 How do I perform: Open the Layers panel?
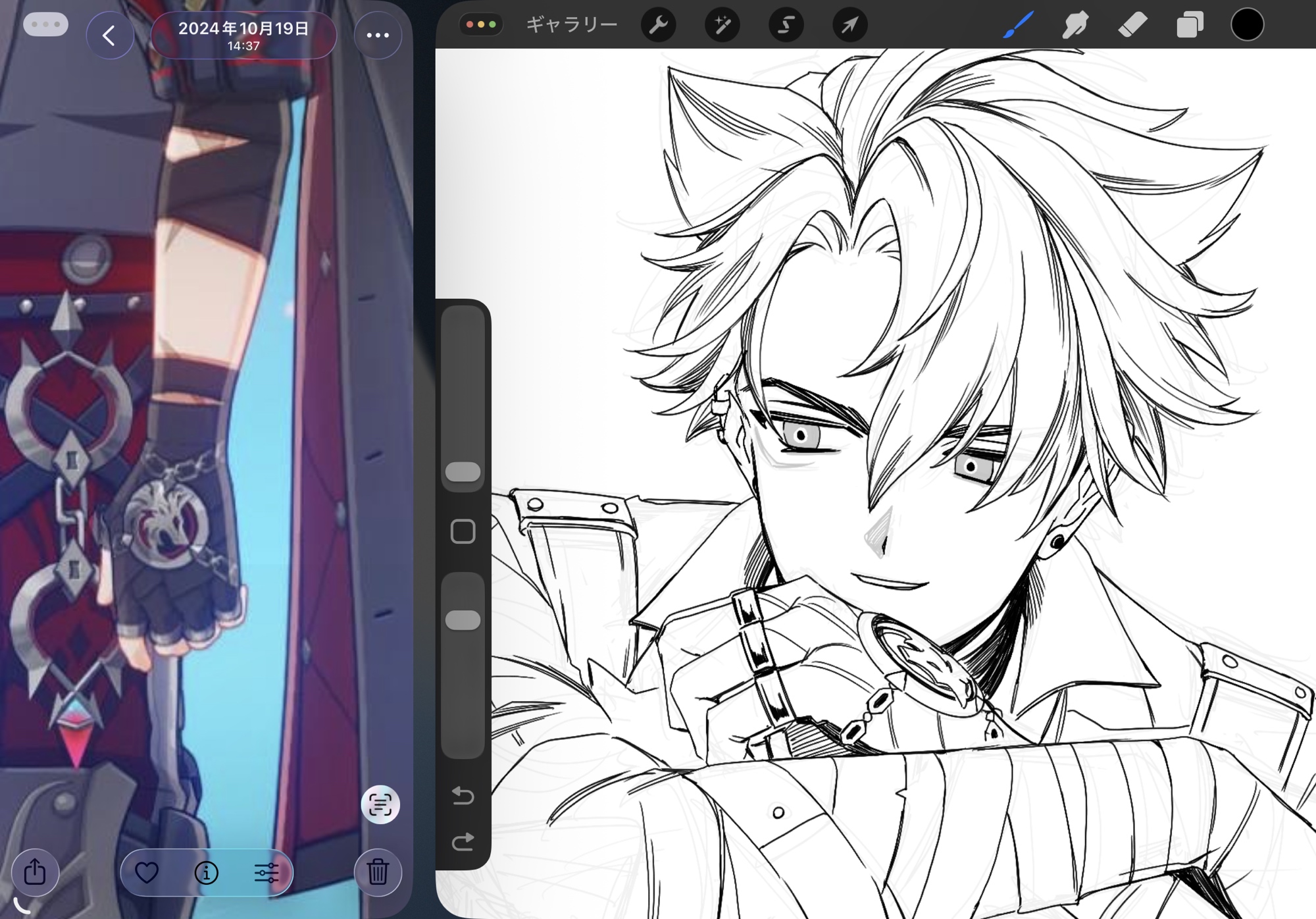[x=1190, y=25]
